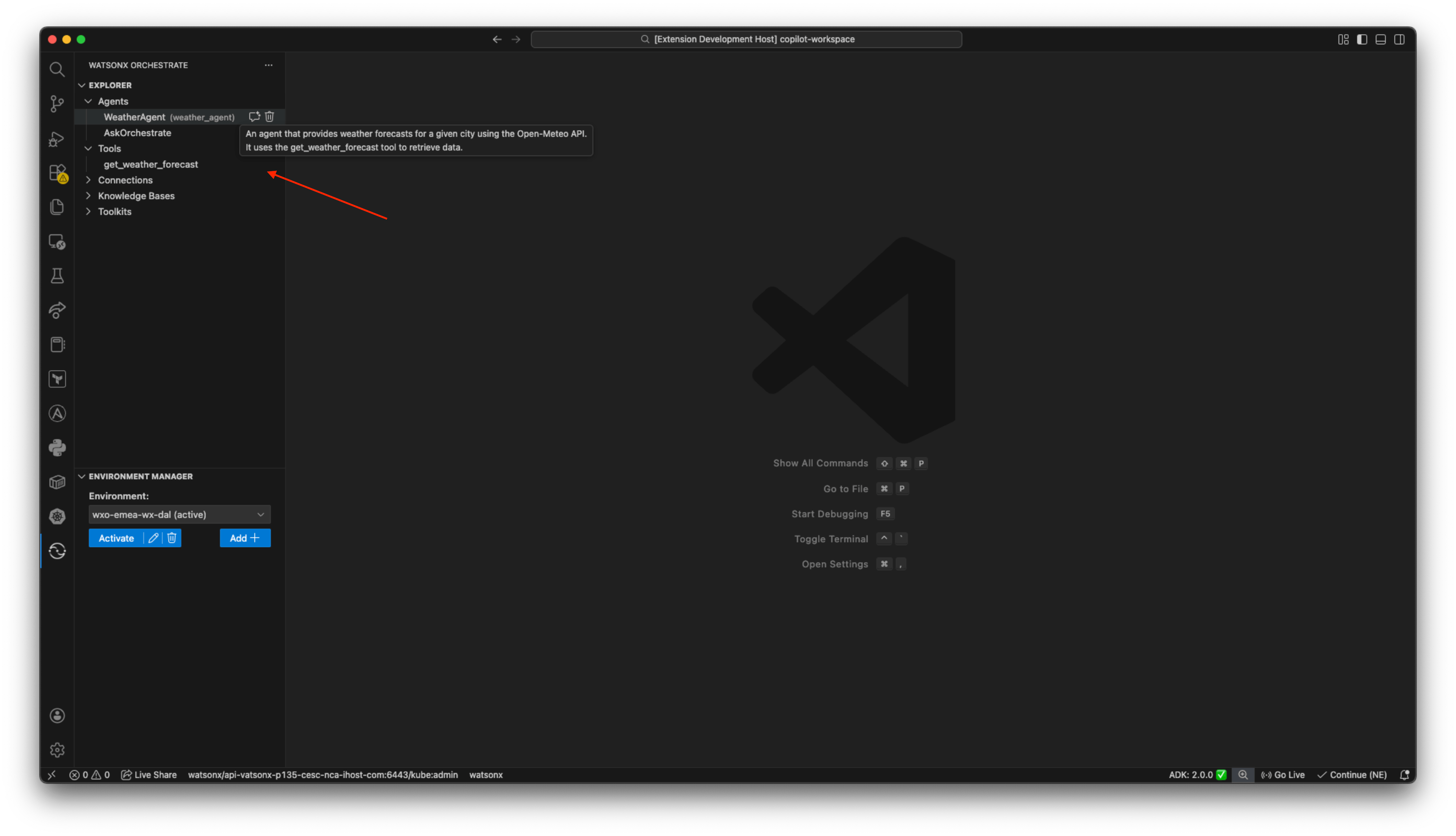This screenshot has height=836, width=1456.
Task: Open the Search view in sidebar
Action: pos(57,69)
